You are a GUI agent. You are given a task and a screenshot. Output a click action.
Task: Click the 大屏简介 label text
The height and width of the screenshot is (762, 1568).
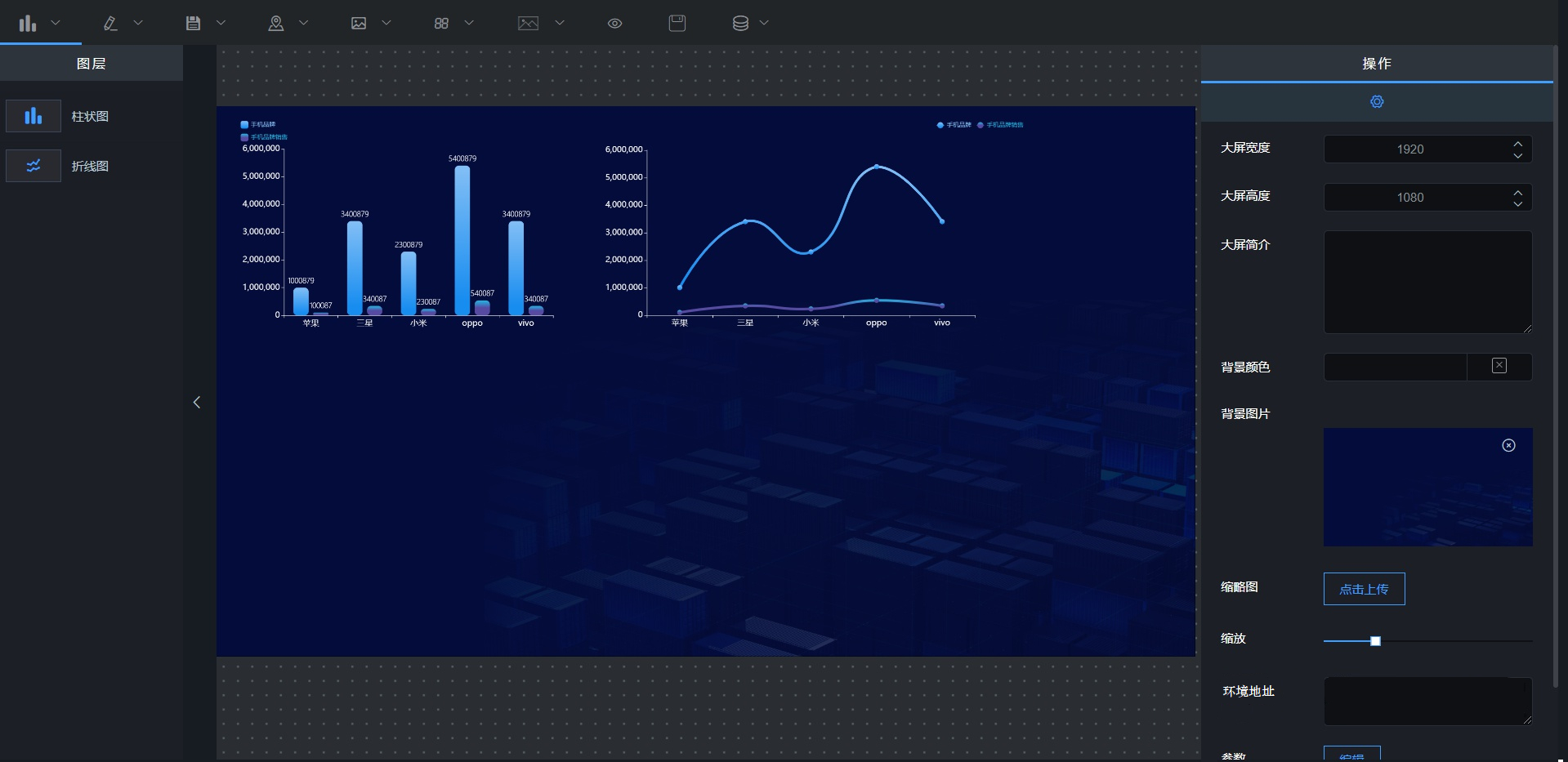click(x=1245, y=244)
